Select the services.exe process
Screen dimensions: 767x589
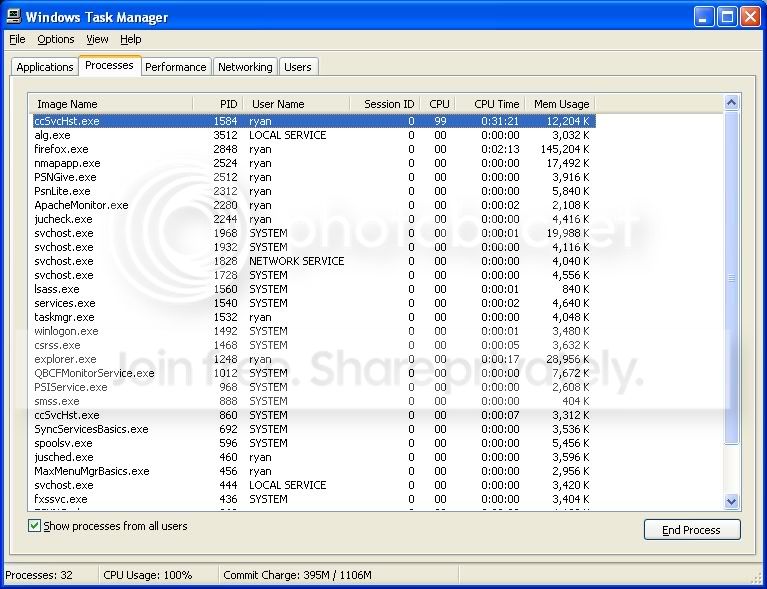pos(314,303)
